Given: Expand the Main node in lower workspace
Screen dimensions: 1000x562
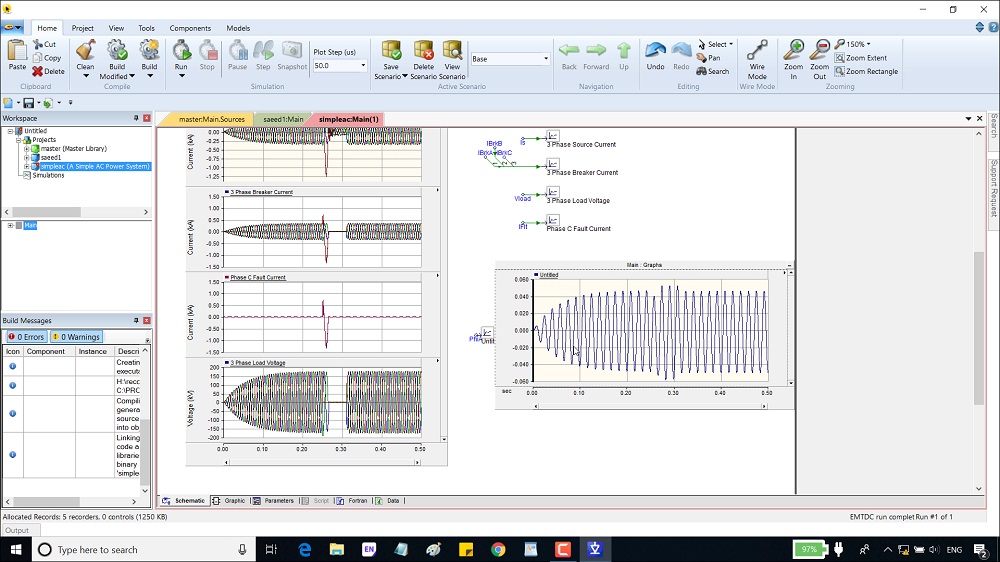Looking at the screenshot, I should (x=10, y=225).
